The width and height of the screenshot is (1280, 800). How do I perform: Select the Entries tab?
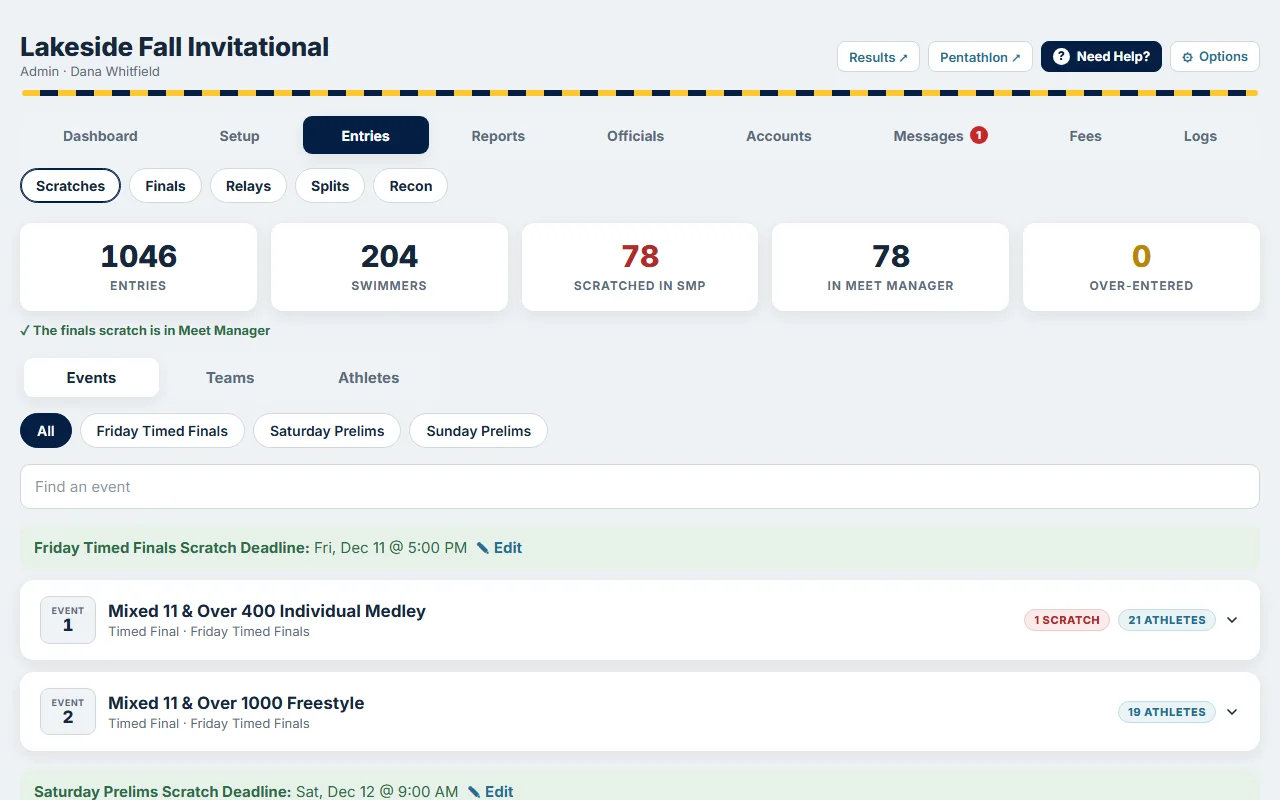[366, 136]
